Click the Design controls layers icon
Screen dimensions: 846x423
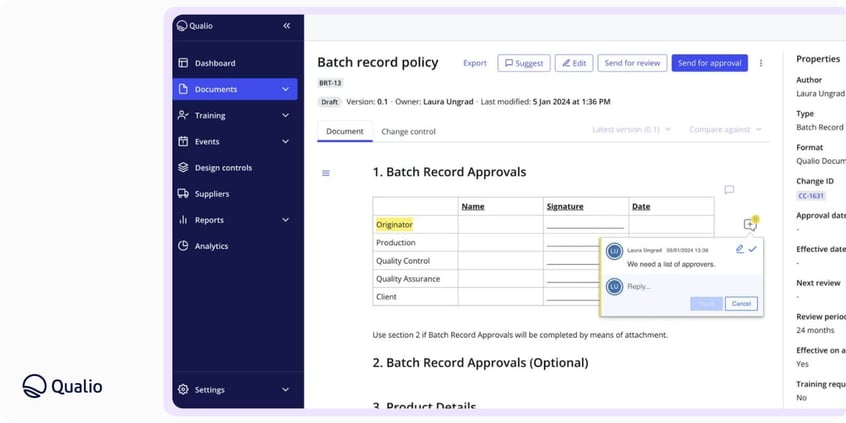[183, 168]
